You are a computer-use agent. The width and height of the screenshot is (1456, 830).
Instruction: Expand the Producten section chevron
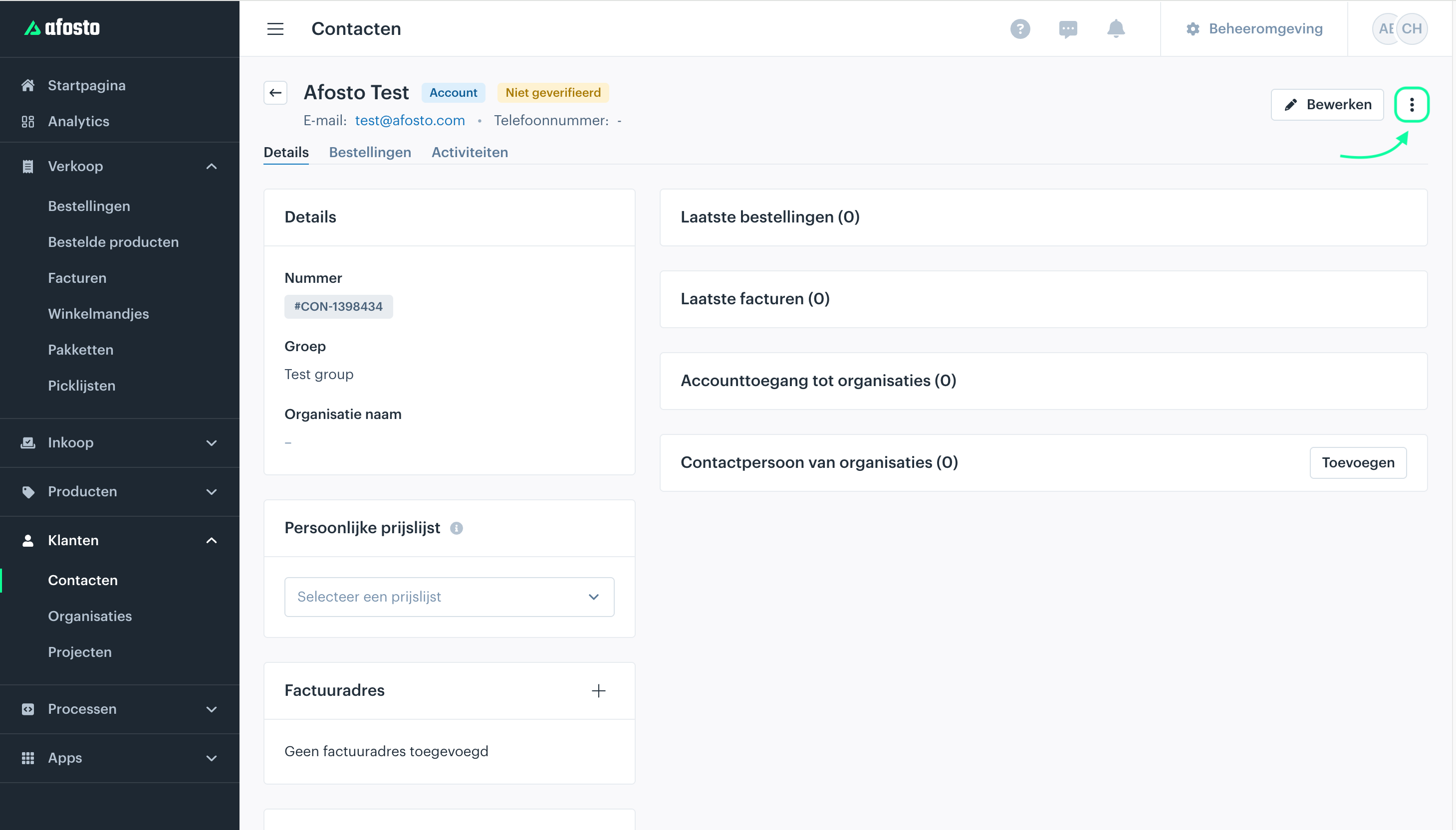[212, 492]
